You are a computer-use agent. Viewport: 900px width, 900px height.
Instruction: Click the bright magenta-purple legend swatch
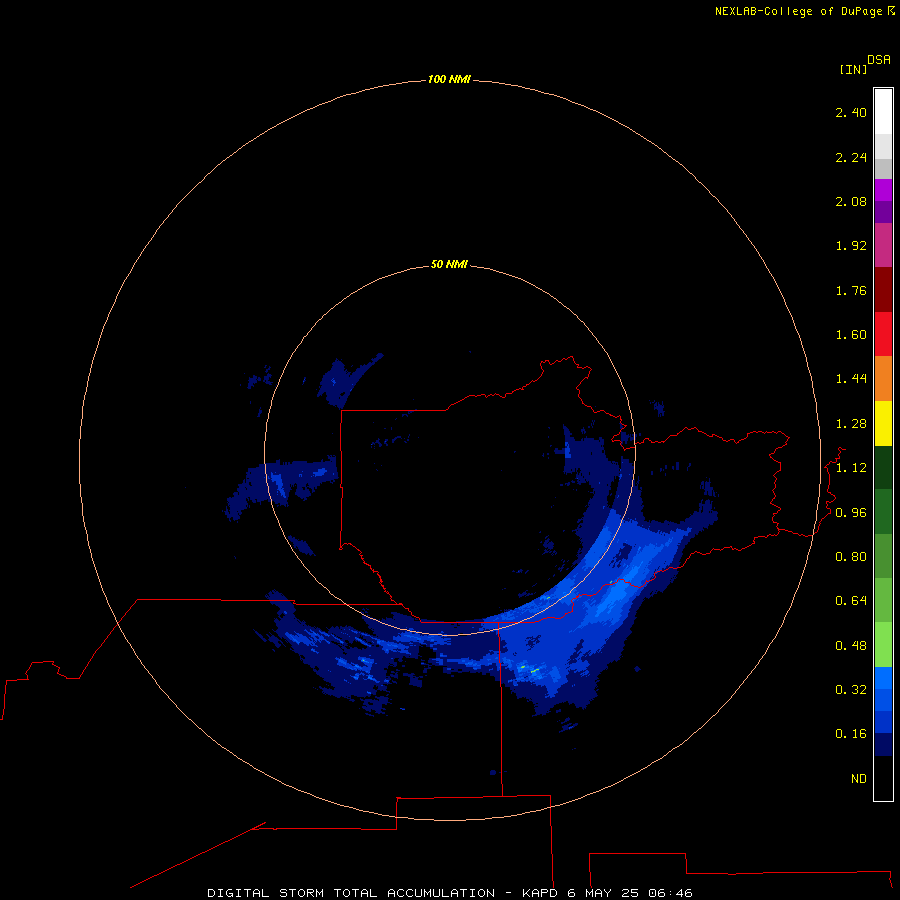(x=883, y=190)
